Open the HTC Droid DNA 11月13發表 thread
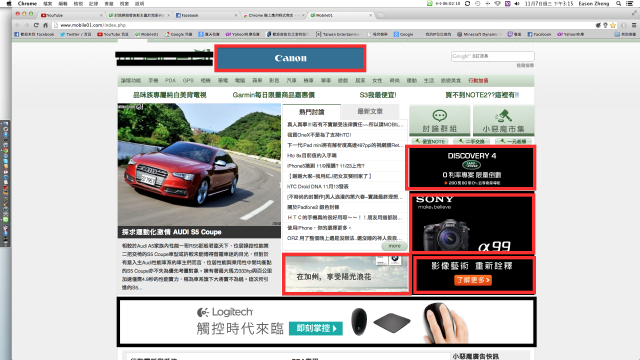 tap(318, 187)
